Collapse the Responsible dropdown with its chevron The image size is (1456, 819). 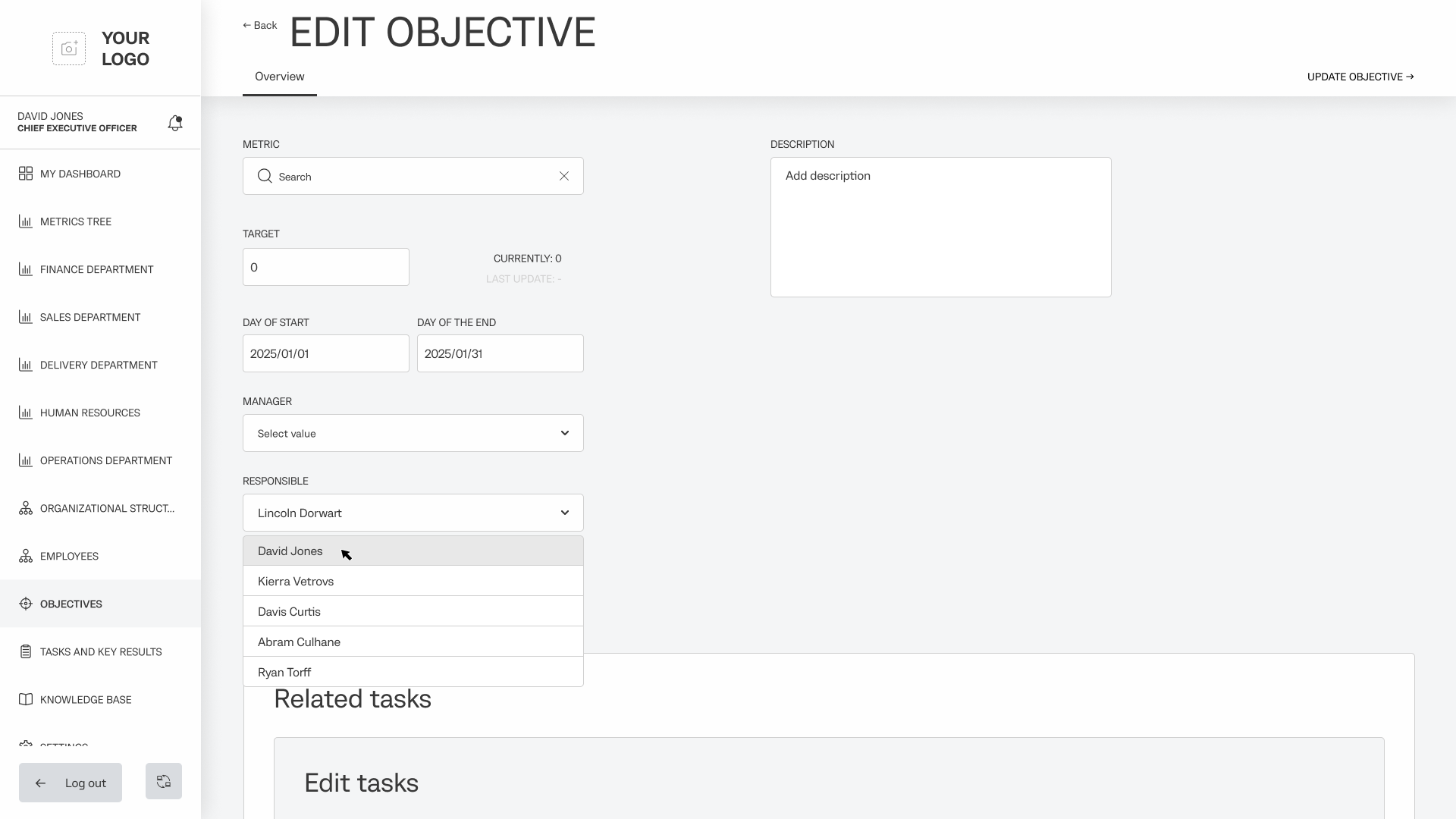565,513
